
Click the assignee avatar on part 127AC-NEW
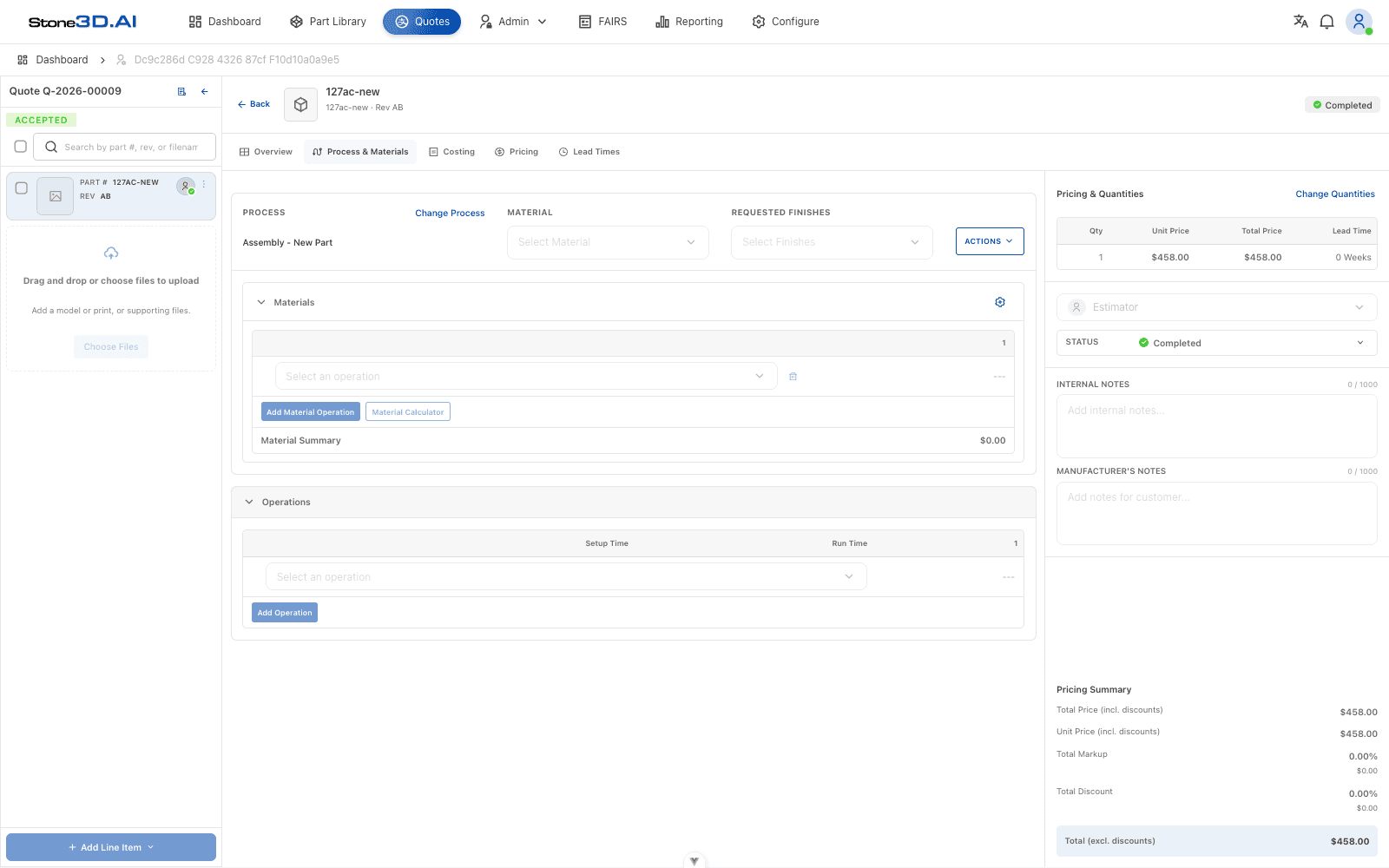tap(186, 186)
